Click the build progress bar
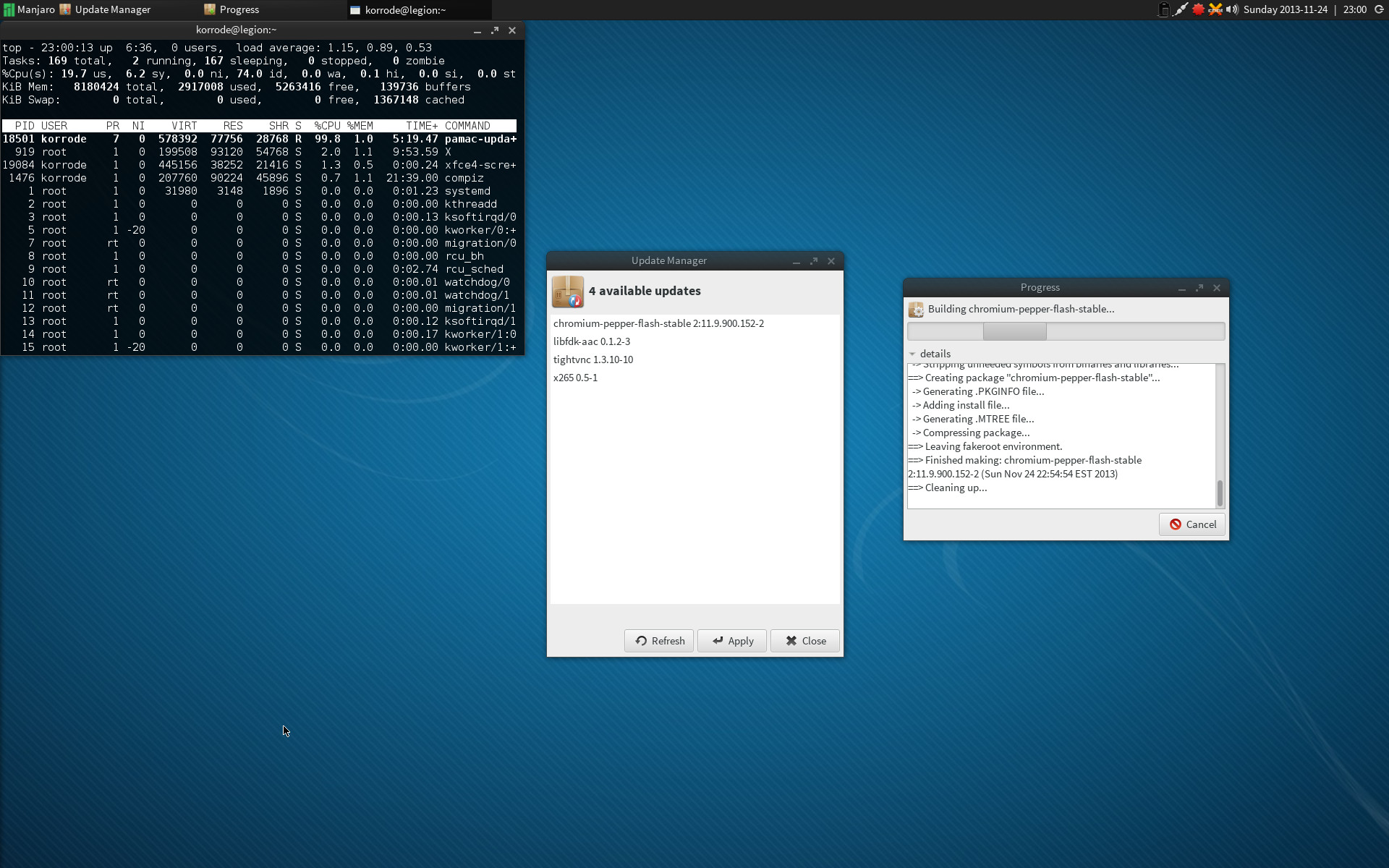Image resolution: width=1389 pixels, height=868 pixels. (1066, 331)
